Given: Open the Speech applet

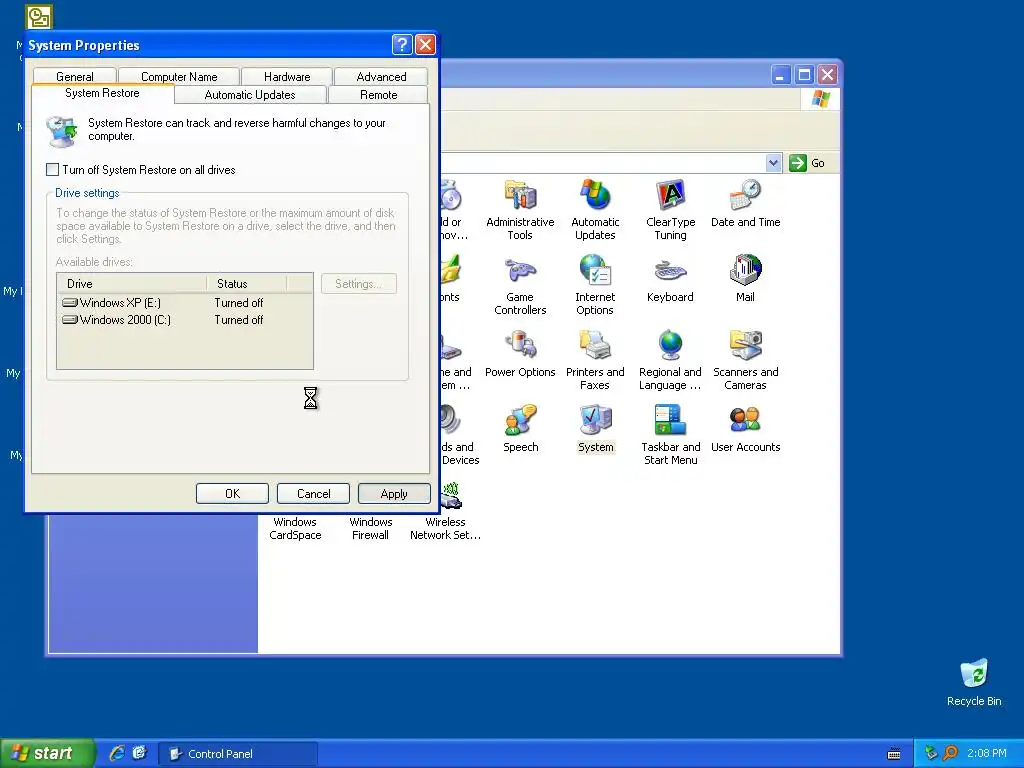Looking at the screenshot, I should click(x=520, y=429).
